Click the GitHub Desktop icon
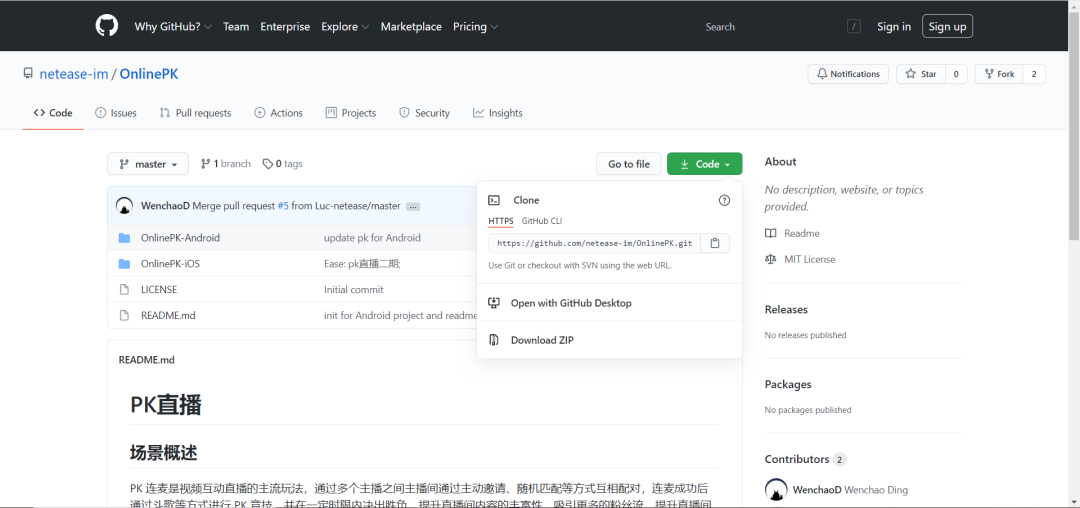Viewport: 1080px width, 508px height. (493, 303)
